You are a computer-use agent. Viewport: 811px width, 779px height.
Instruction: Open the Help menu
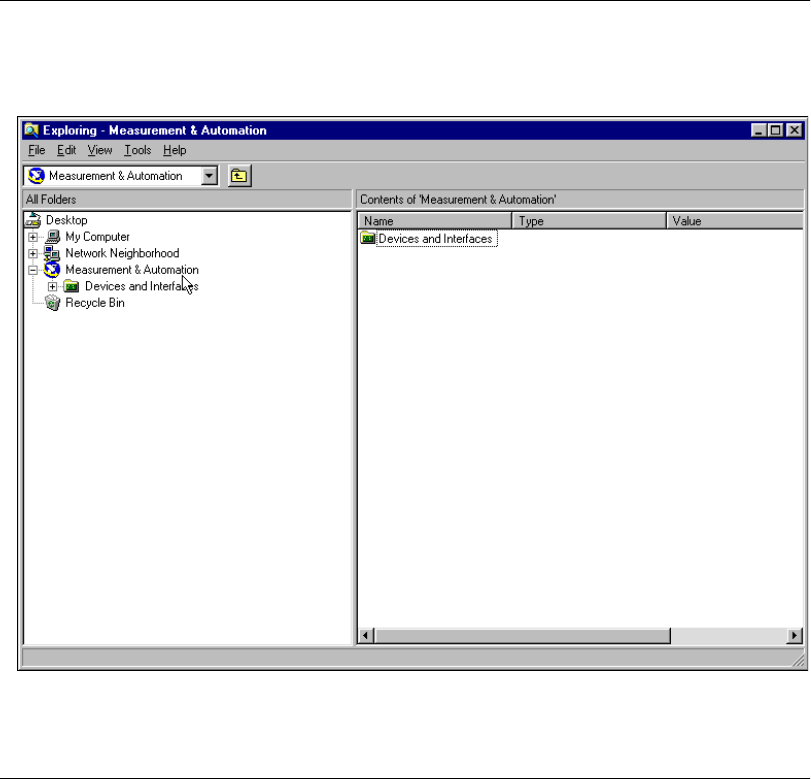[x=175, y=150]
